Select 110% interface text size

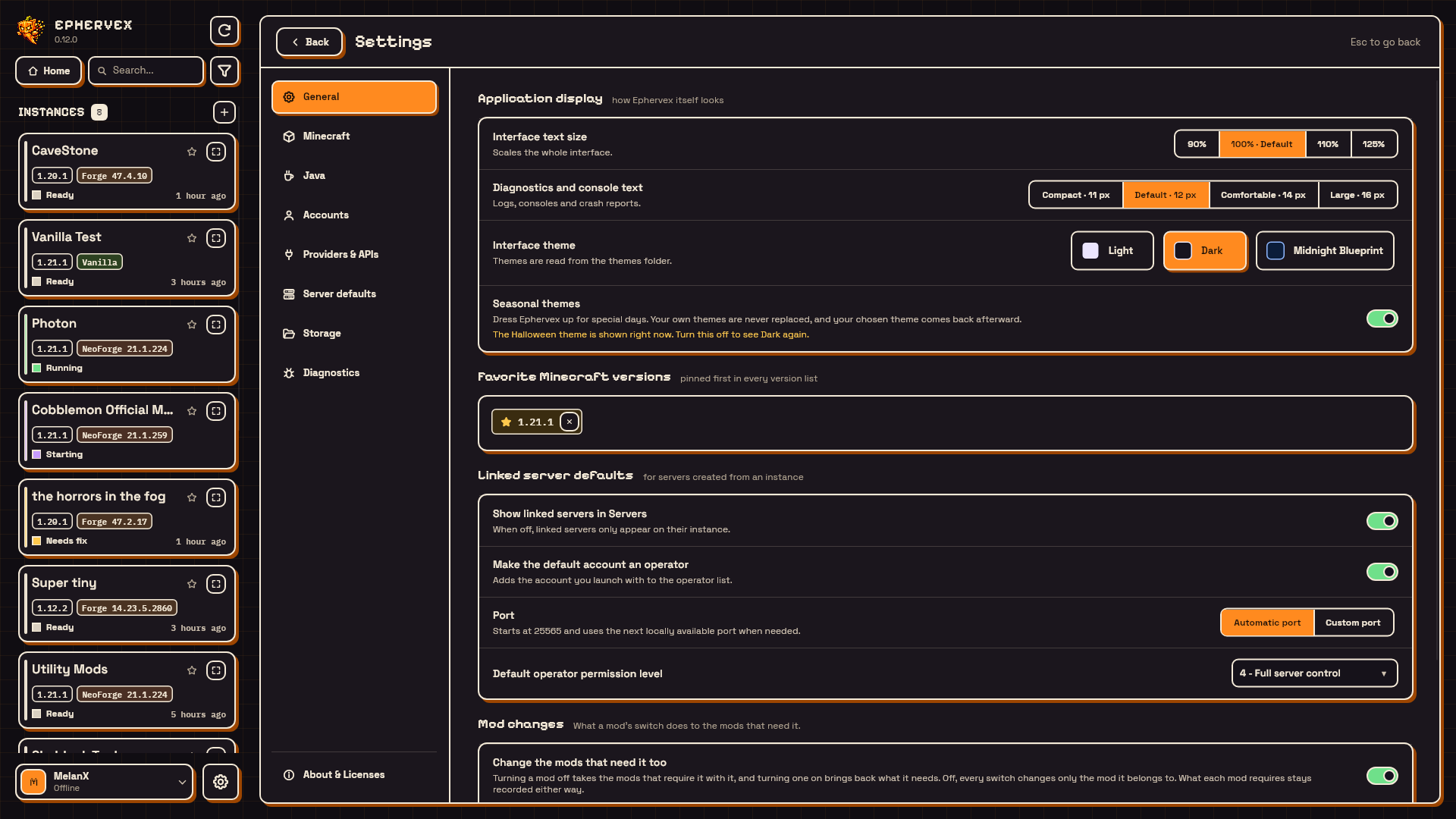coord(1328,144)
